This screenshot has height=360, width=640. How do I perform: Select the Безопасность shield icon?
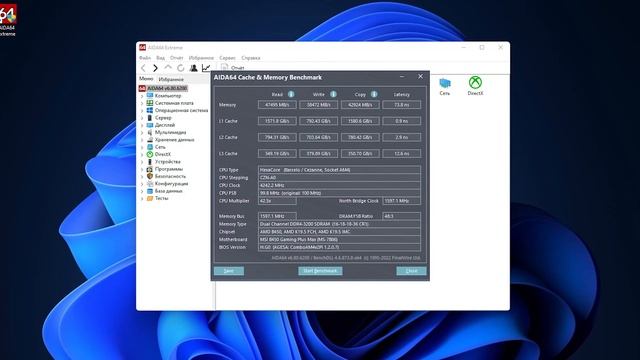pyautogui.click(x=150, y=176)
